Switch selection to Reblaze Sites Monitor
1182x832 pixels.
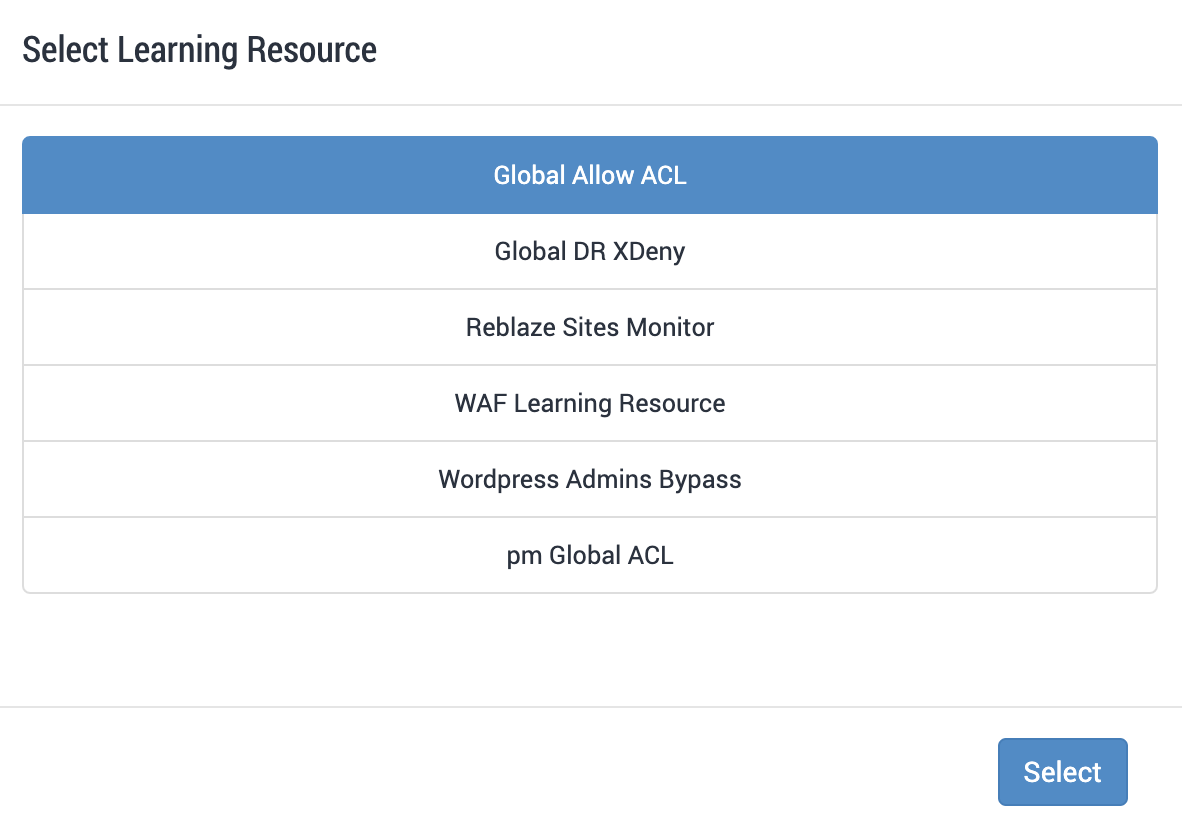coord(590,327)
